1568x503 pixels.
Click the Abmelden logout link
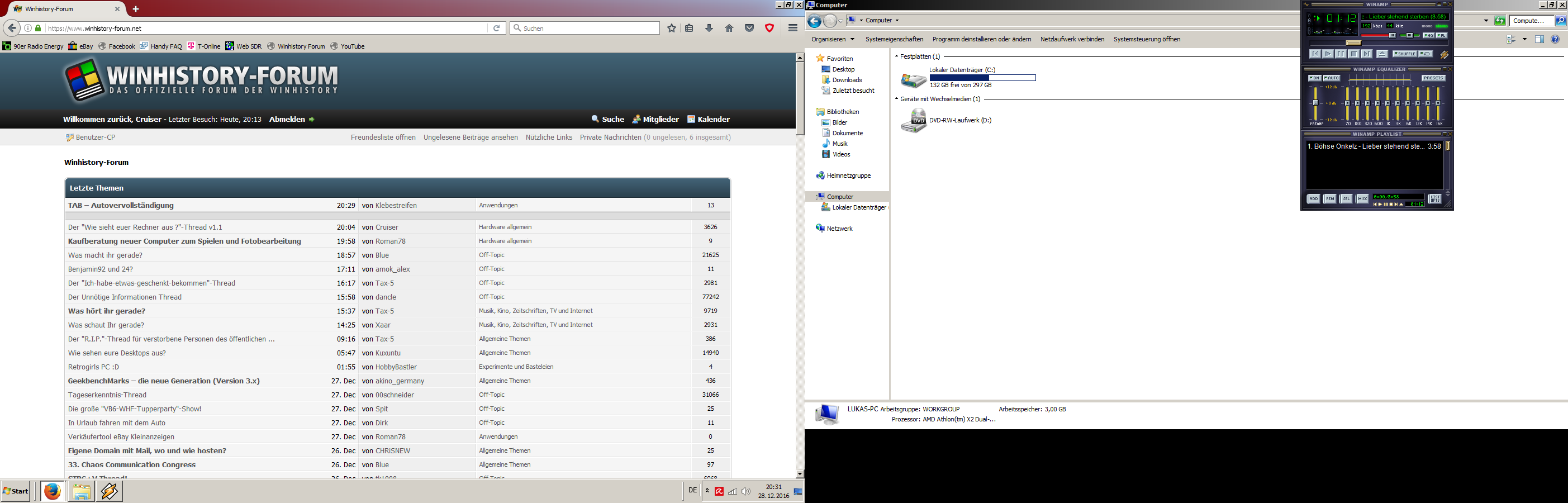pyautogui.click(x=287, y=120)
